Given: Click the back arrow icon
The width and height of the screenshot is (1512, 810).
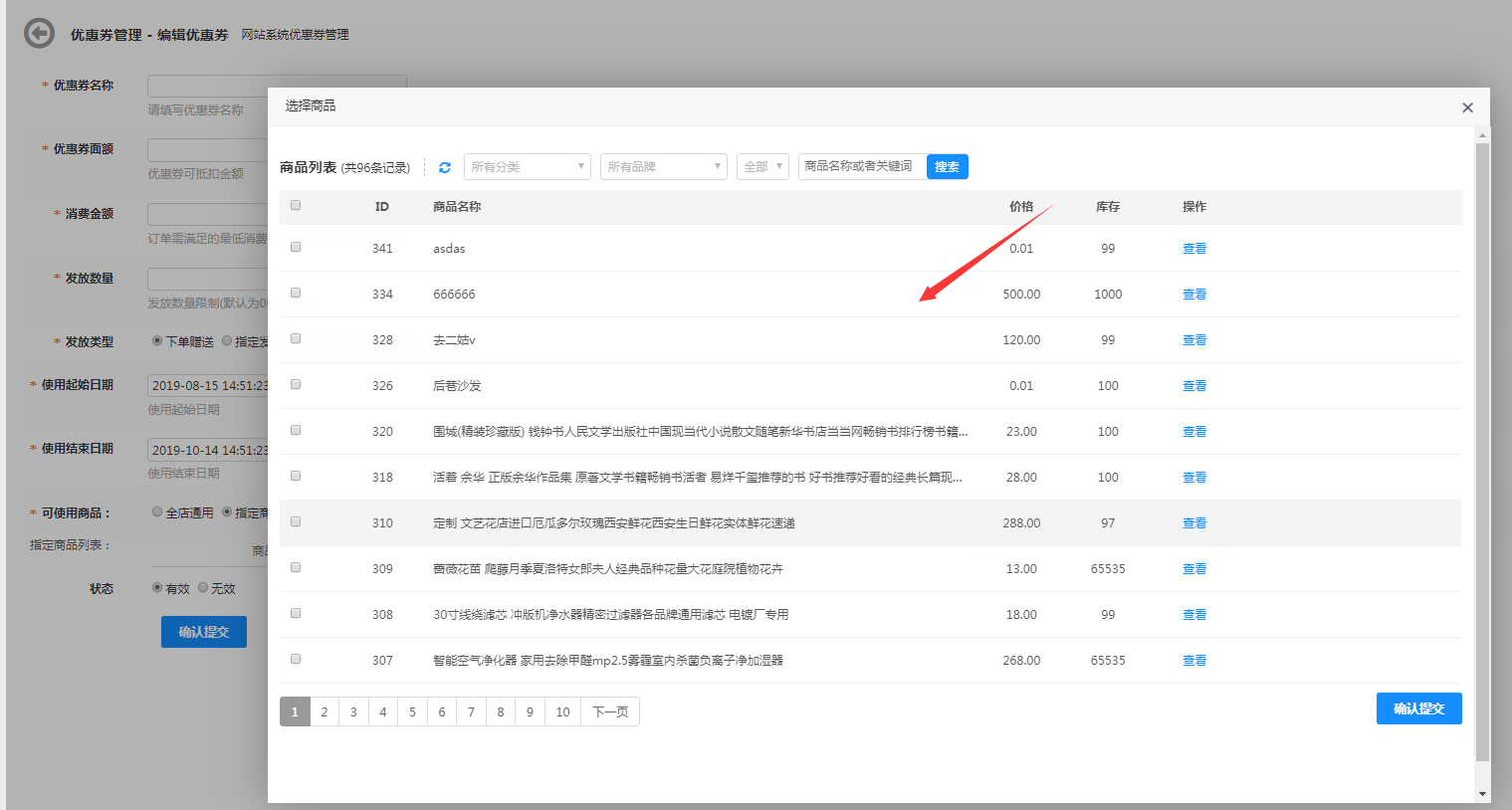Looking at the screenshot, I should coord(40,34).
